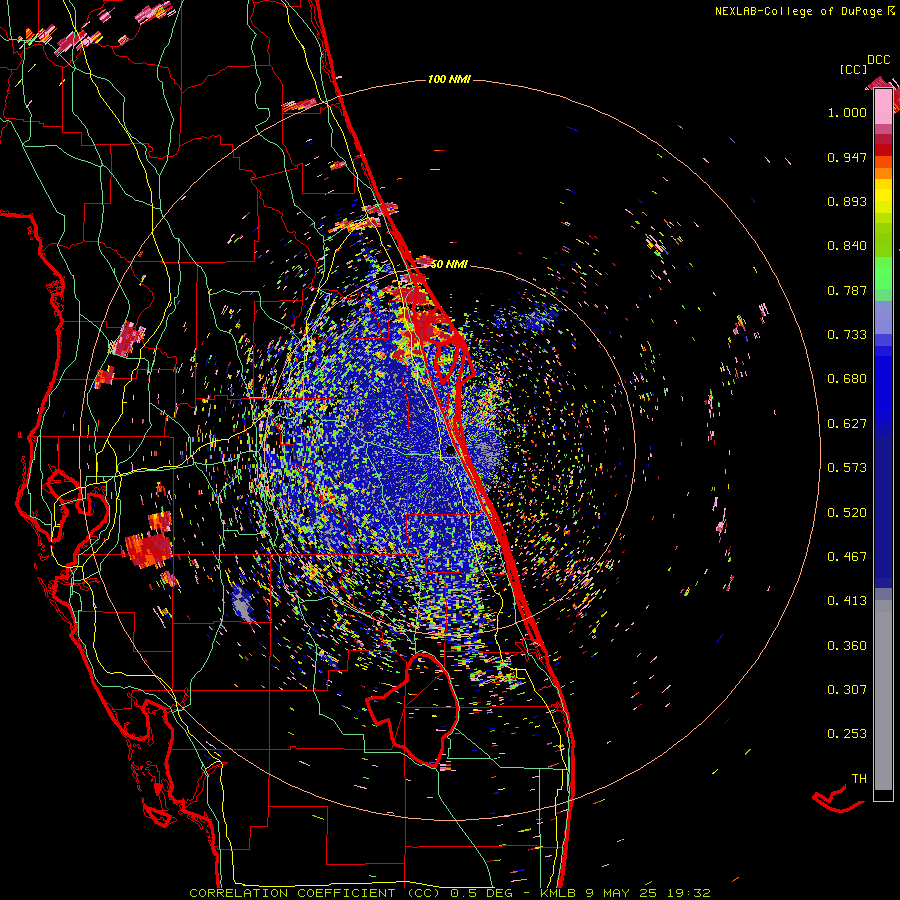This screenshot has height=900, width=900.
Task: Click the DCC label above the color bar
Action: pyautogui.click(x=878, y=60)
